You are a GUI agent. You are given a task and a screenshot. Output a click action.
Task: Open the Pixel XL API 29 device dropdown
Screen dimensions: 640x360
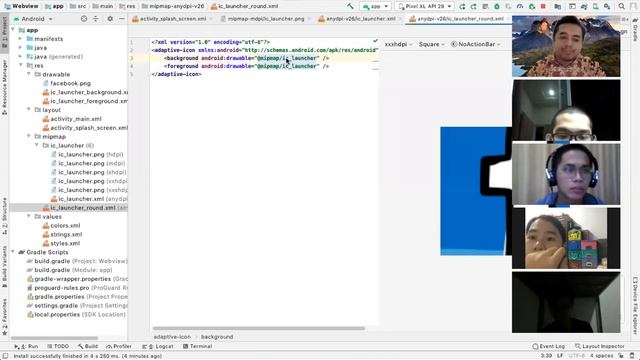coord(424,7)
